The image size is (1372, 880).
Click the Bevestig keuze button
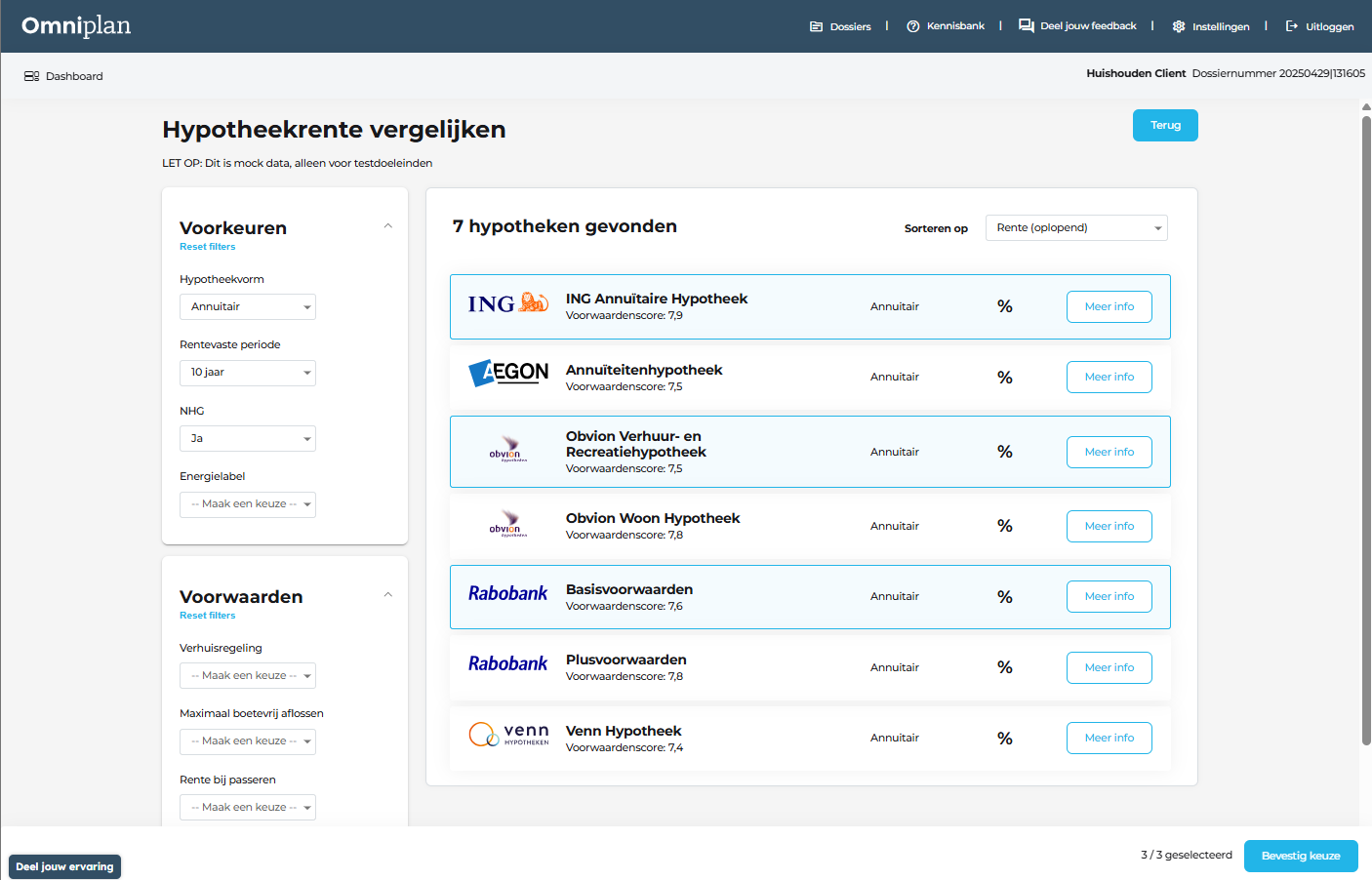[x=1301, y=856]
